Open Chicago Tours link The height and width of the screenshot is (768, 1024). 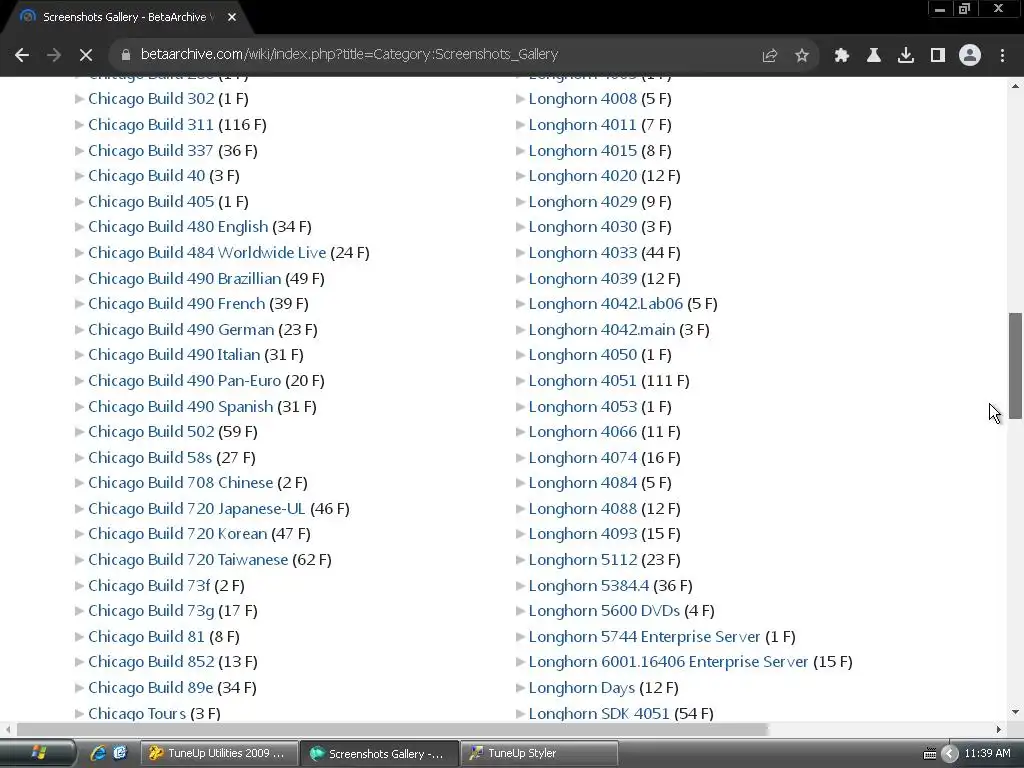tap(137, 713)
